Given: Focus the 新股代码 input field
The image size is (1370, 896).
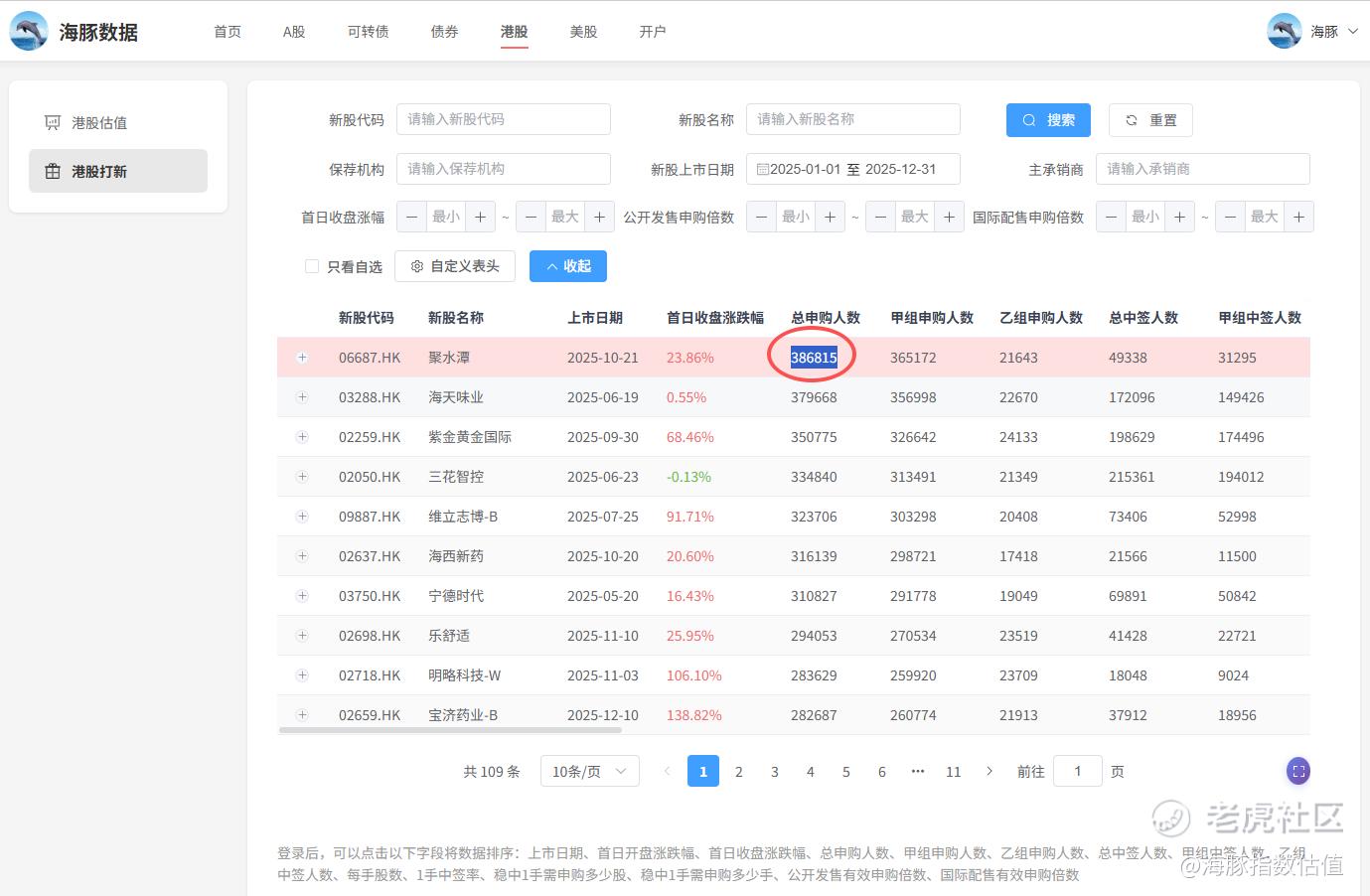Looking at the screenshot, I should 504,119.
